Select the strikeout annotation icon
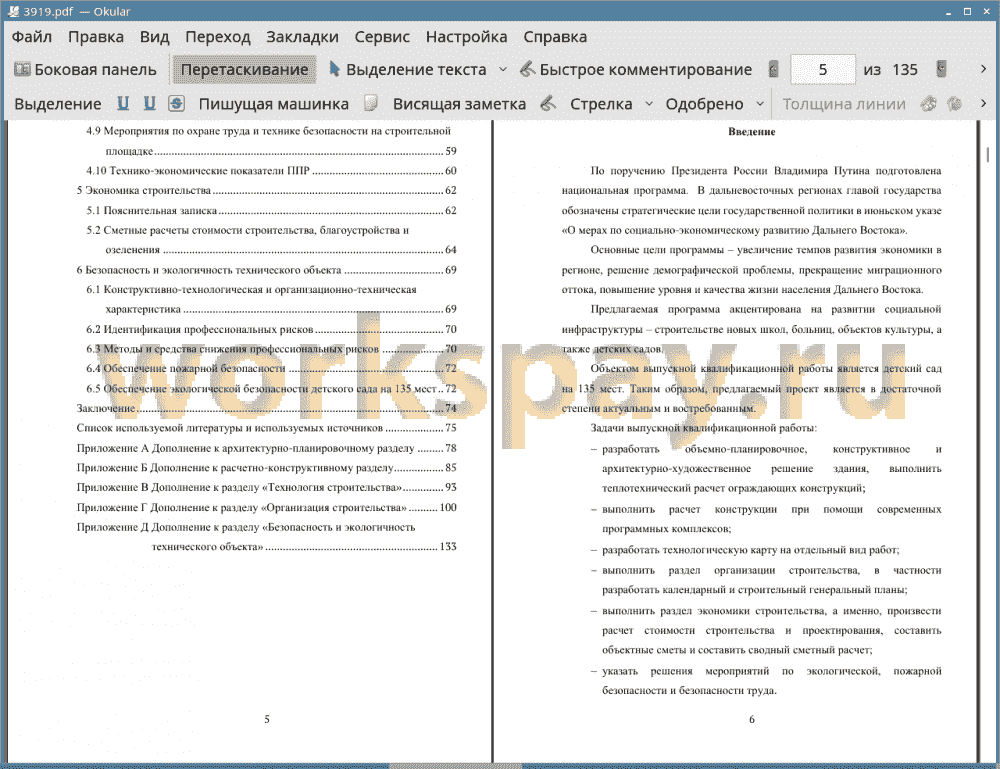The height and width of the screenshot is (769, 1000). [177, 103]
